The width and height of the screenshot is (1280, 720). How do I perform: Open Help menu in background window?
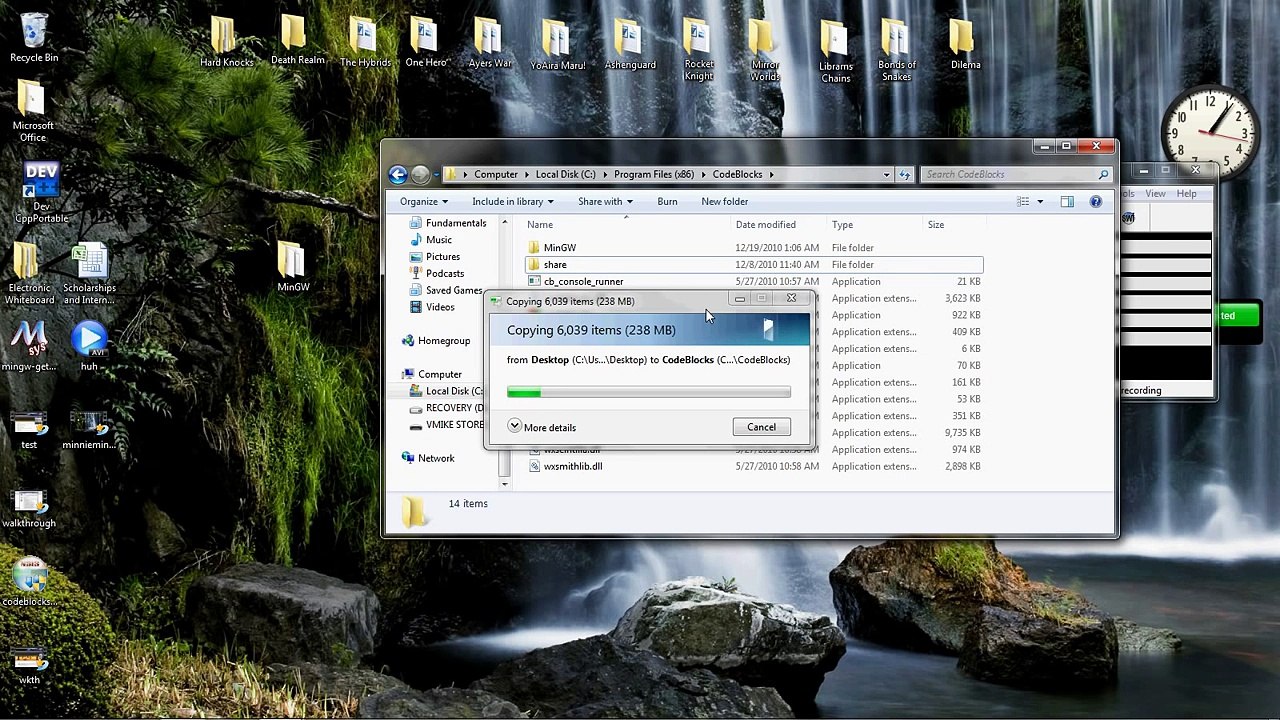[x=1186, y=194]
